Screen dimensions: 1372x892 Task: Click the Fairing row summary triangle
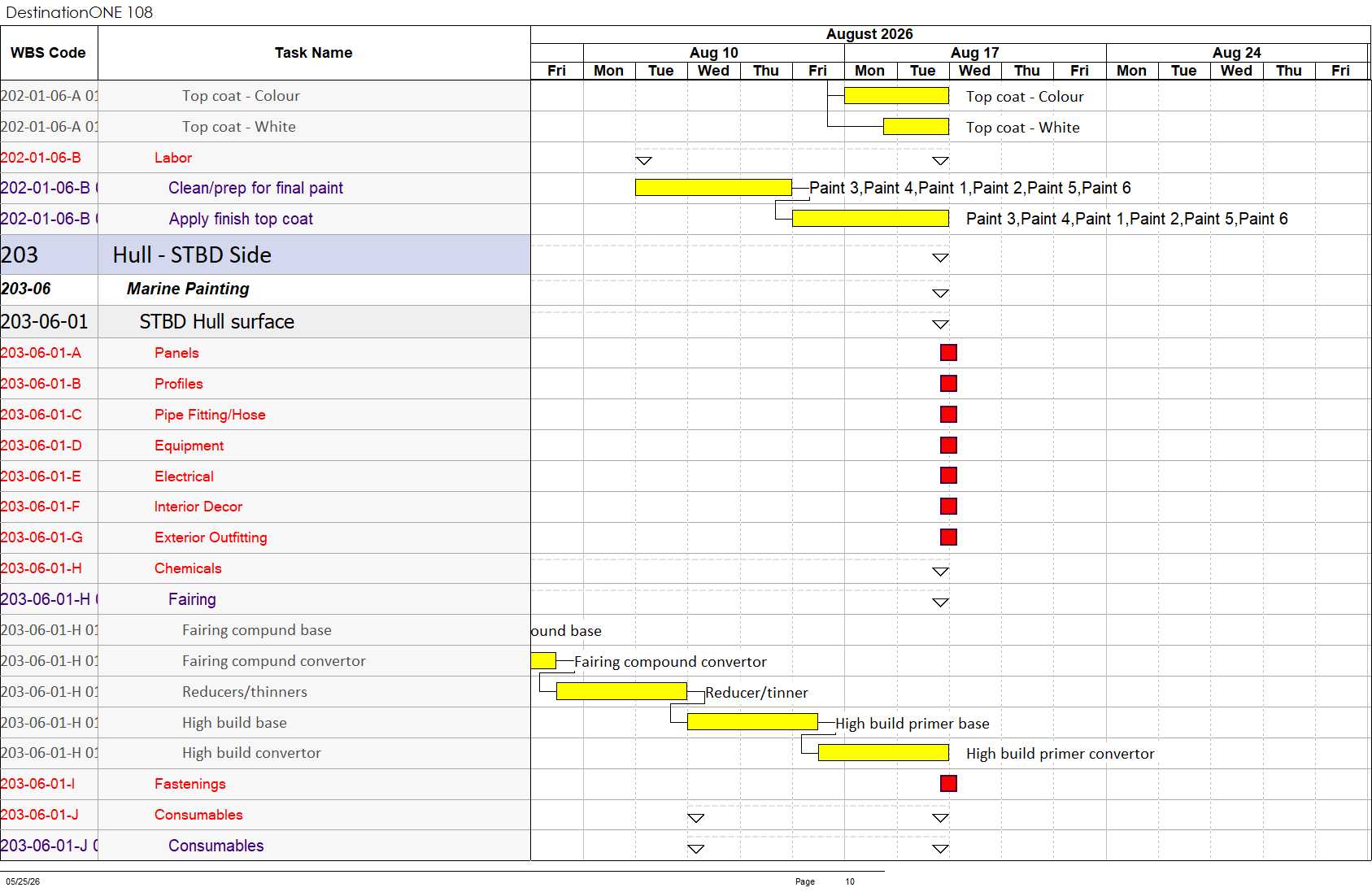click(x=940, y=603)
